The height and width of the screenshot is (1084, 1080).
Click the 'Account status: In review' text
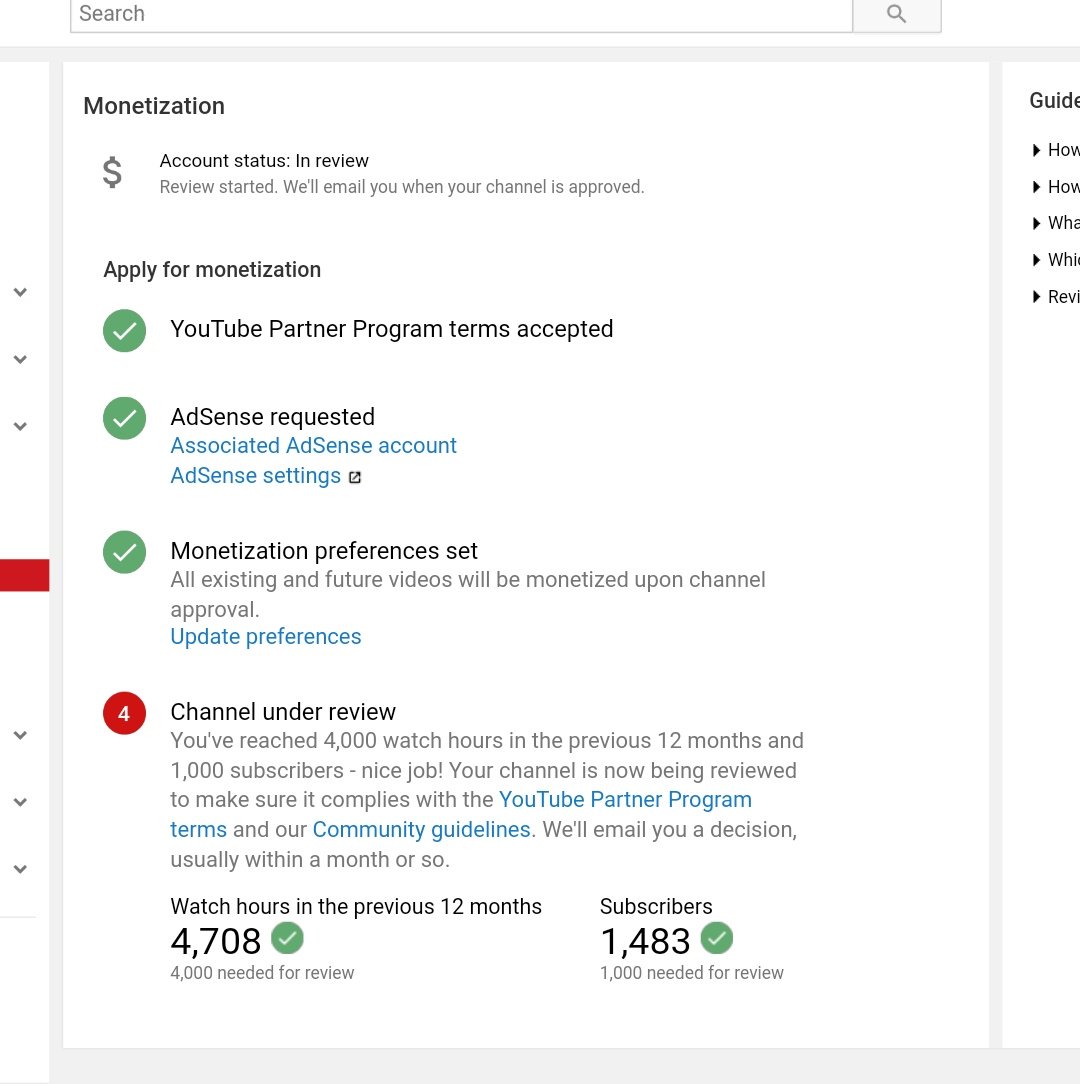point(264,160)
